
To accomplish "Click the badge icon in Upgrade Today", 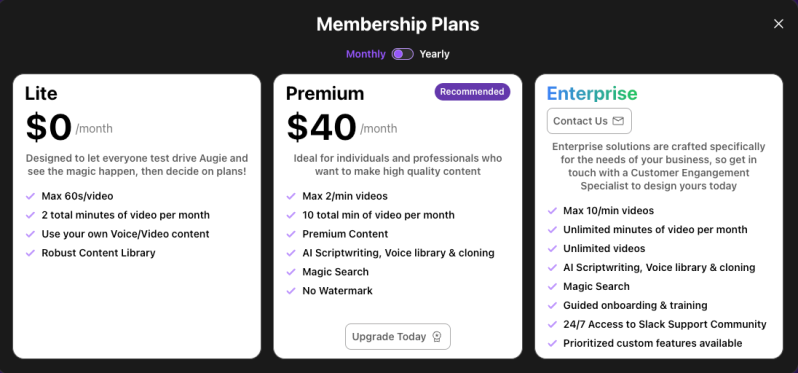I will (436, 337).
